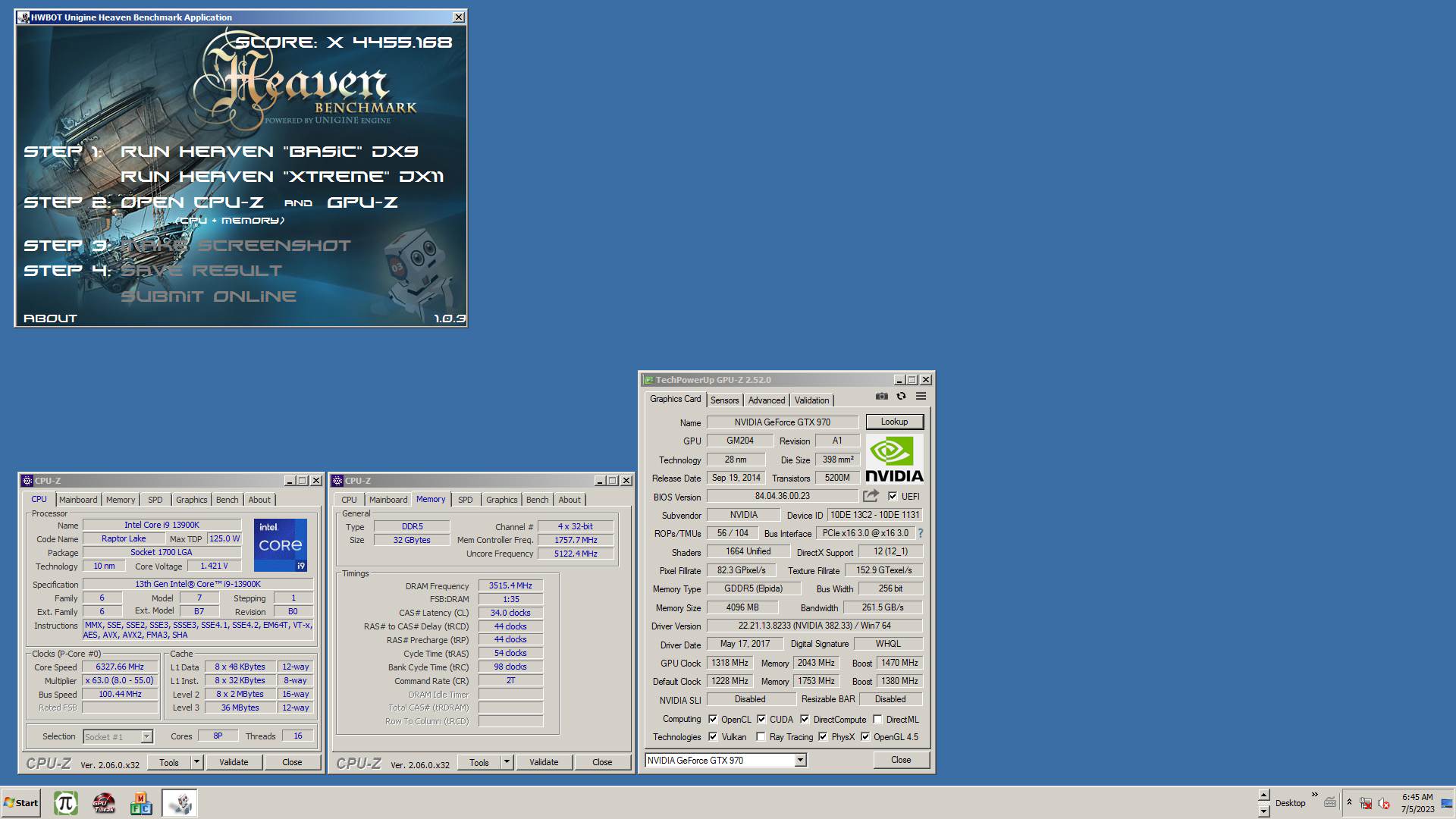Toggle the PhysX checkbox
1456x819 pixels.
pos(823,736)
